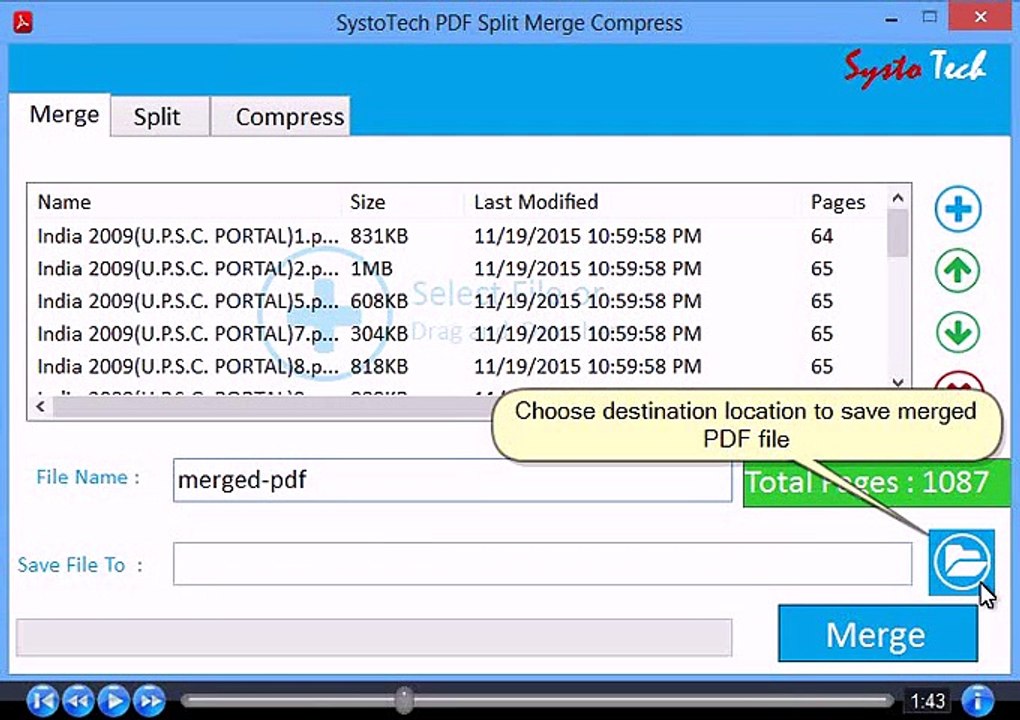Image resolution: width=1020 pixels, height=720 pixels.
Task: Click the 608KB size cell
Action: coord(379,300)
